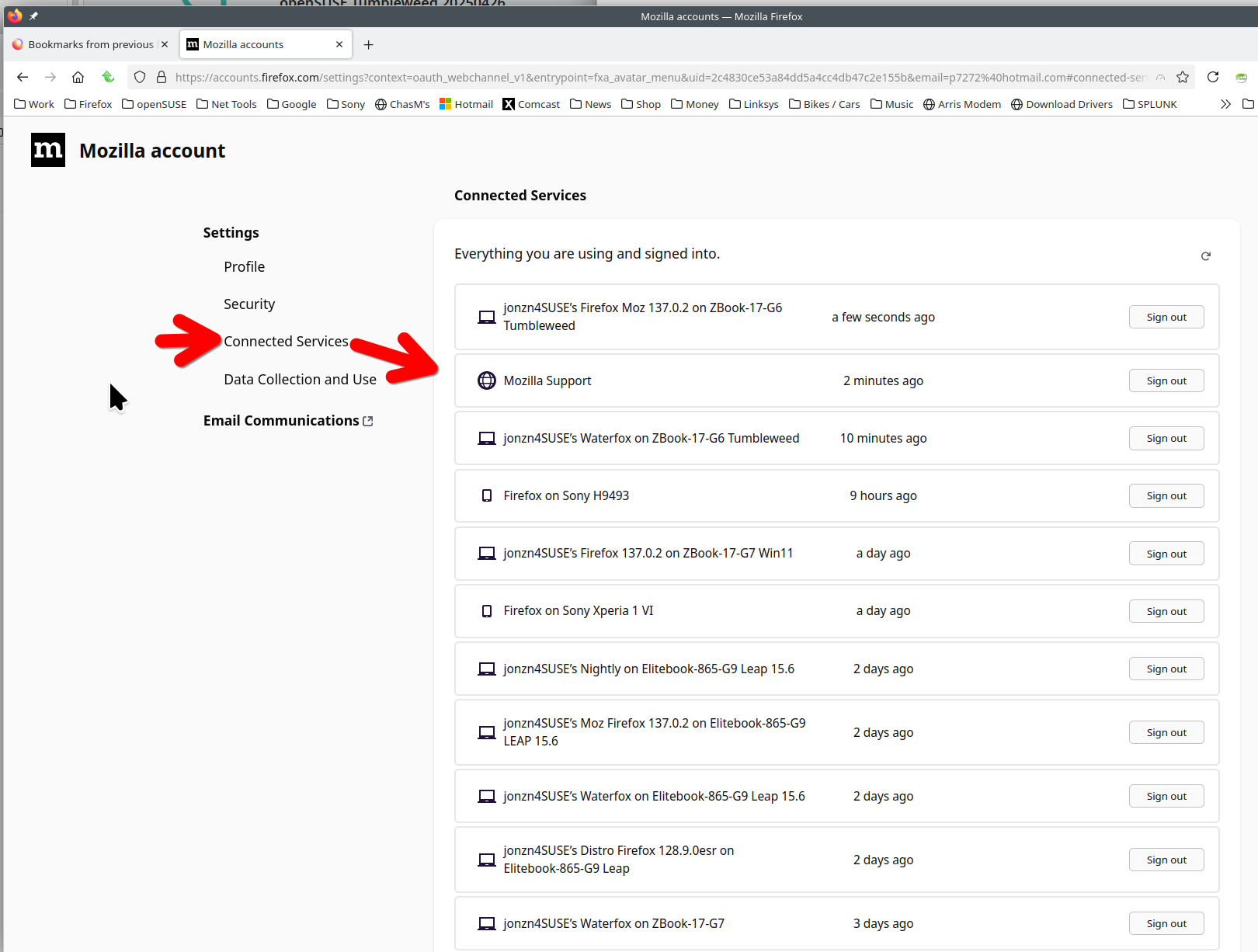Viewport: 1258px width, 952px height.
Task: Open the Money bookmarks folder
Action: (694, 104)
